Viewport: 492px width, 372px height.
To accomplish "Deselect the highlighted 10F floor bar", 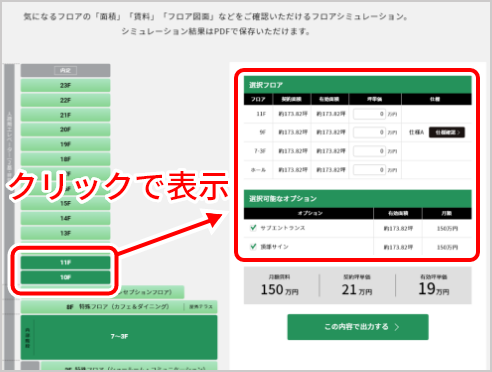I will point(65,277).
